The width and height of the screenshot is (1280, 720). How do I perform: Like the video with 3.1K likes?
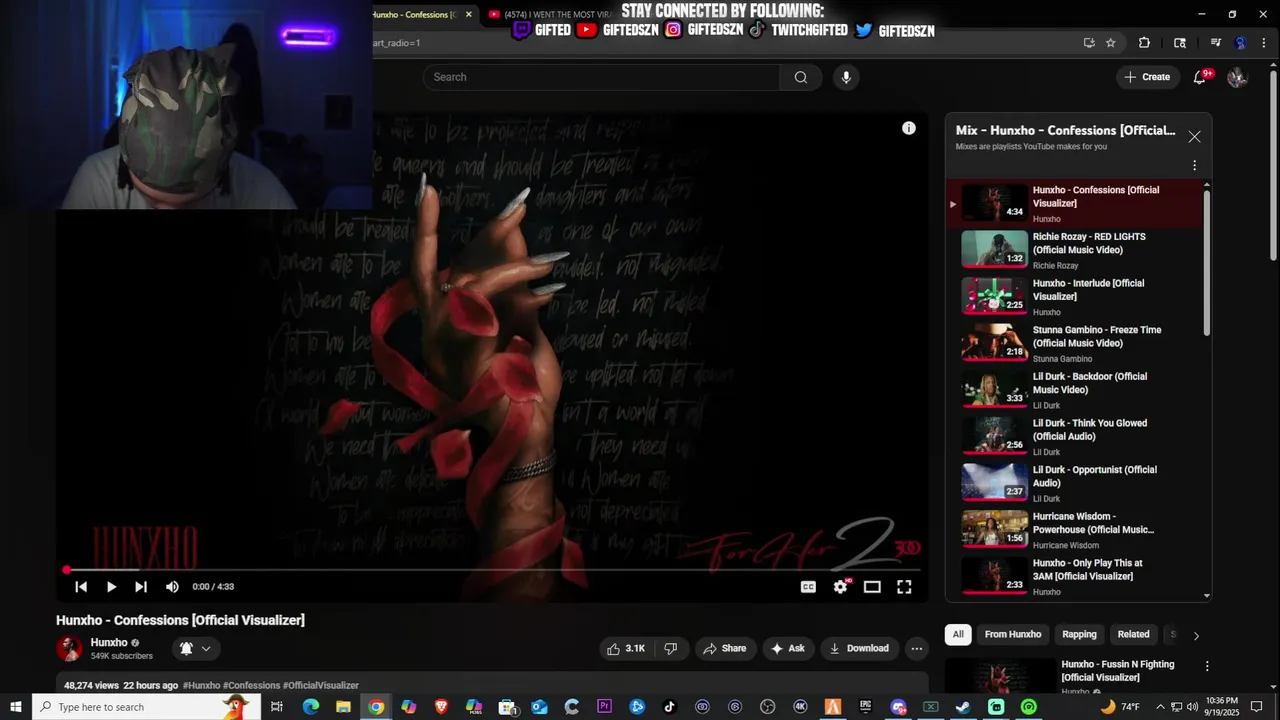pyautogui.click(x=626, y=648)
